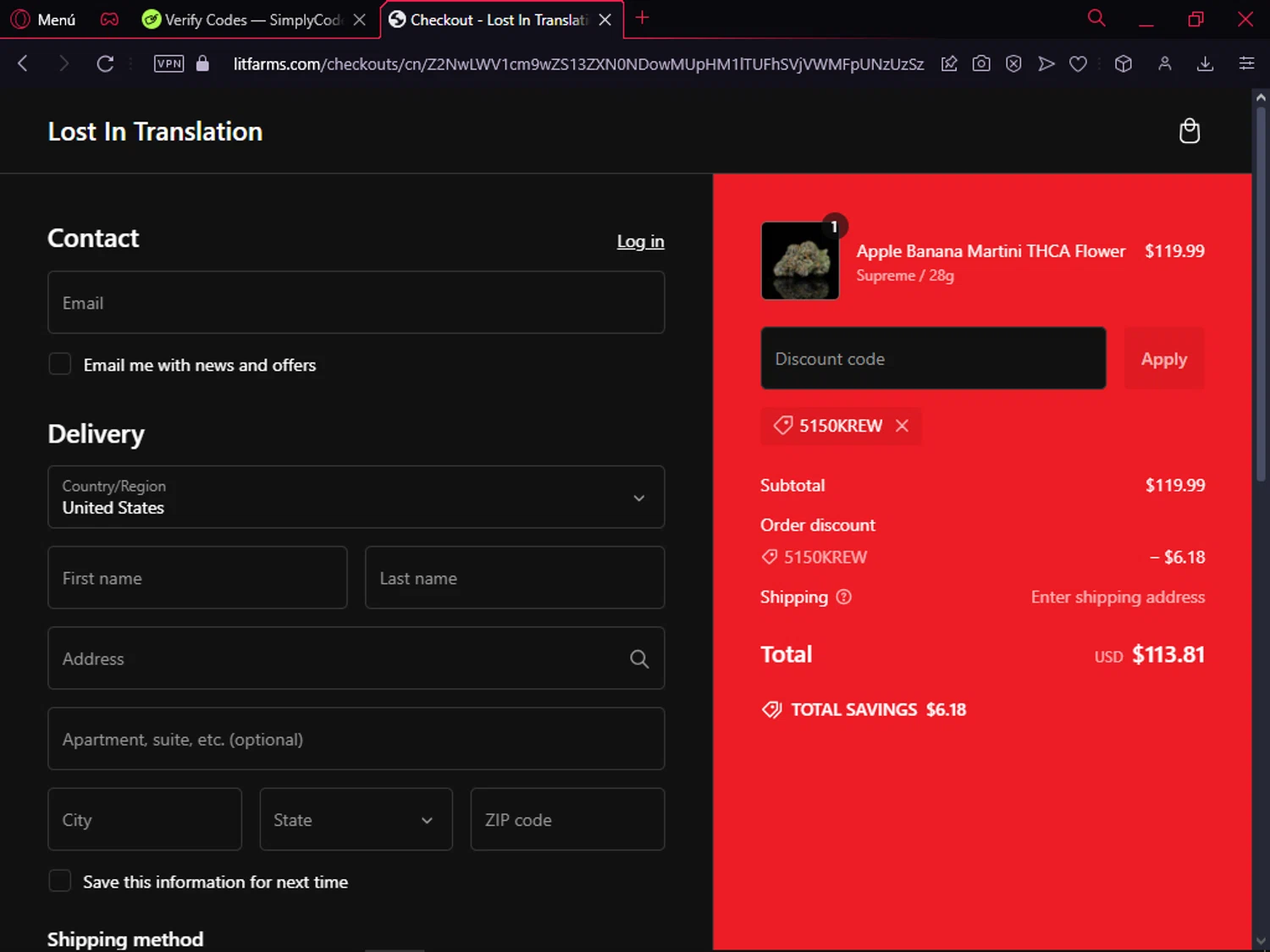Viewport: 1270px width, 952px height.
Task: Take a snapshot with the camera icon
Action: coord(981,63)
